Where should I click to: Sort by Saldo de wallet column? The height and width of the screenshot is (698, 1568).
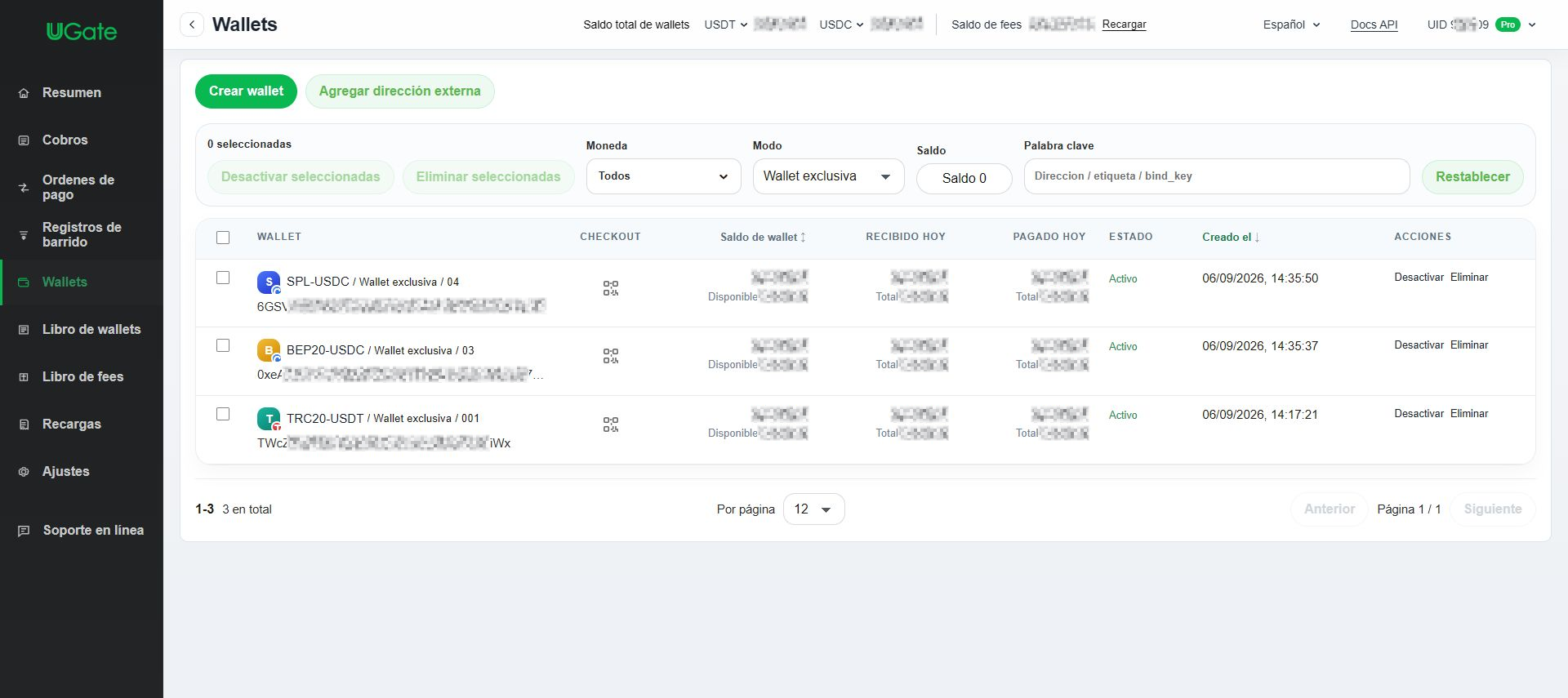click(x=763, y=238)
